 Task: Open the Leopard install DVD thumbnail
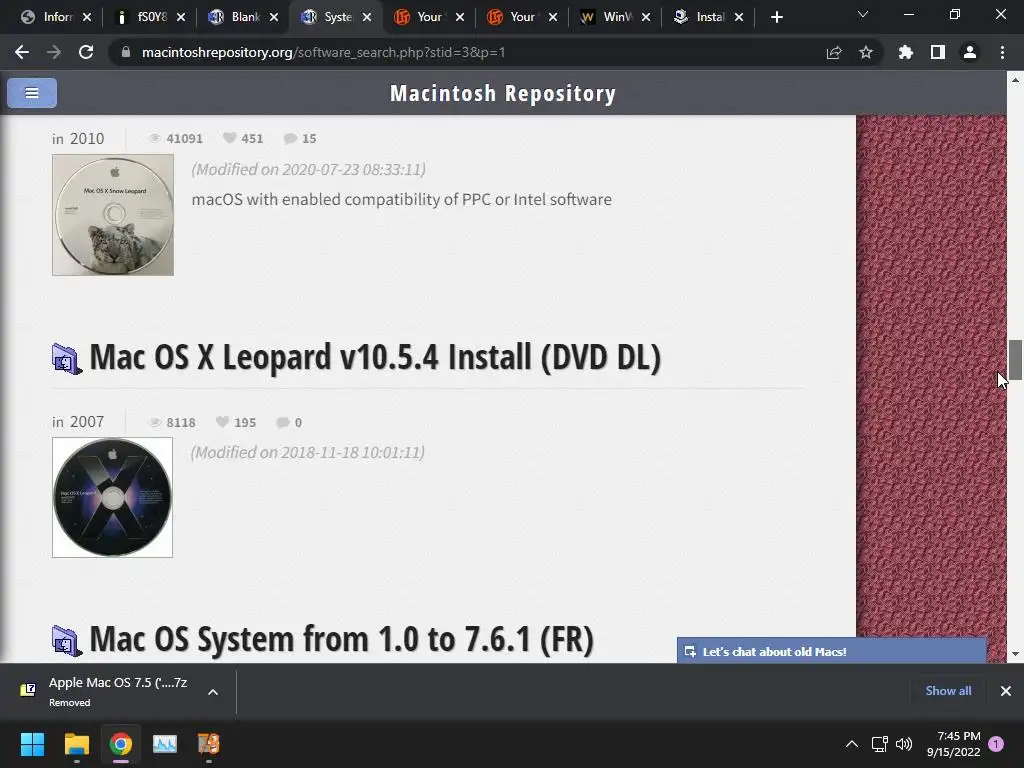112,498
